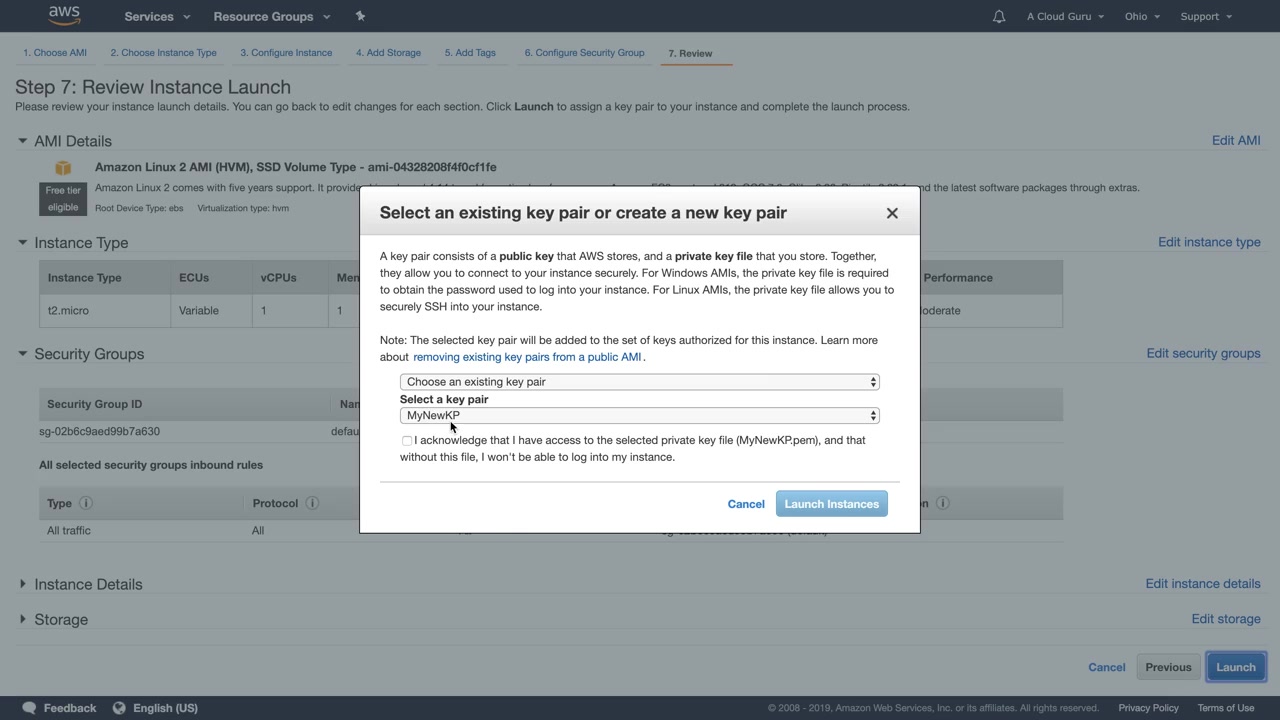
Task: Open 'removing existing key pairs from a public AMI' link
Action: [527, 357]
